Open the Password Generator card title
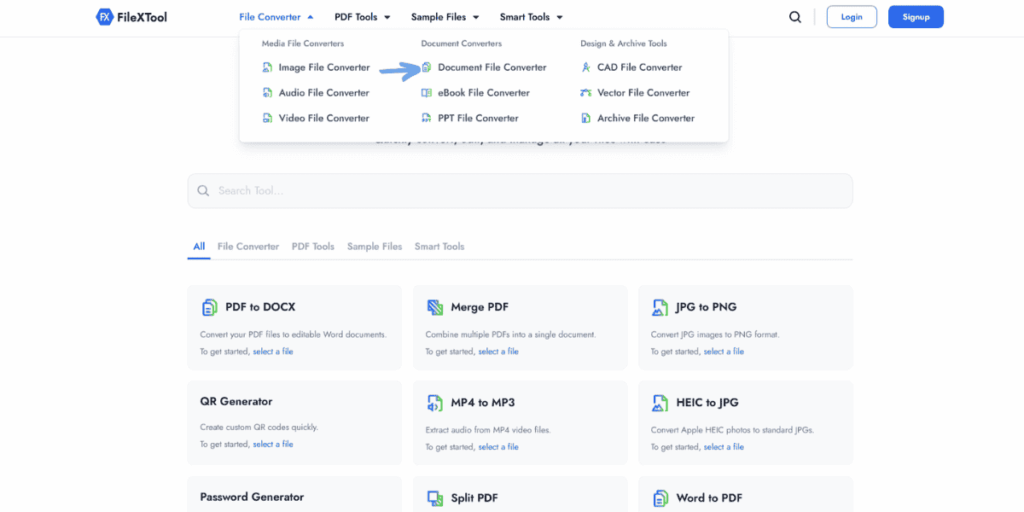Image resolution: width=1024 pixels, height=512 pixels. (252, 497)
